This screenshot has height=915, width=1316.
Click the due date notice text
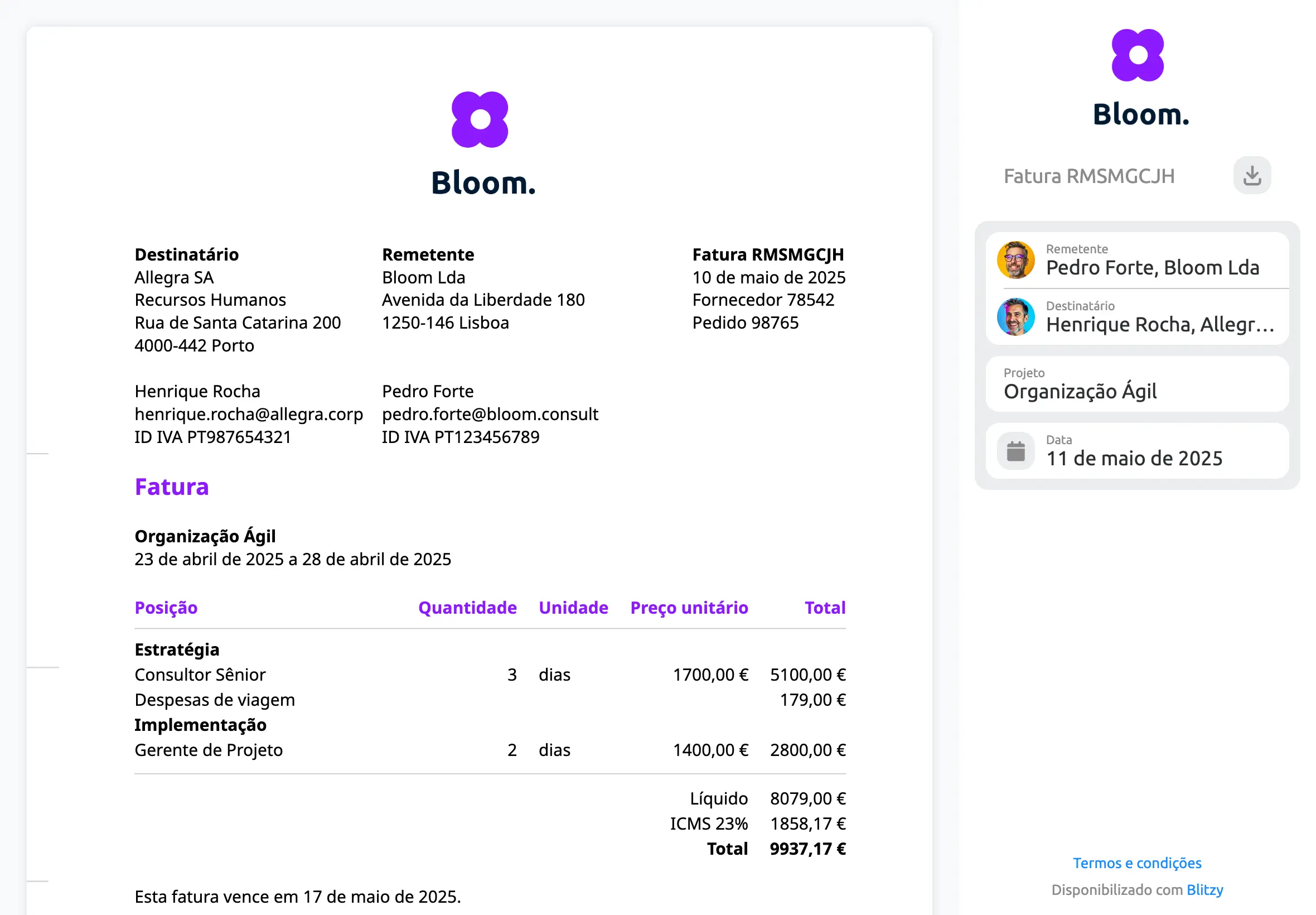click(297, 897)
